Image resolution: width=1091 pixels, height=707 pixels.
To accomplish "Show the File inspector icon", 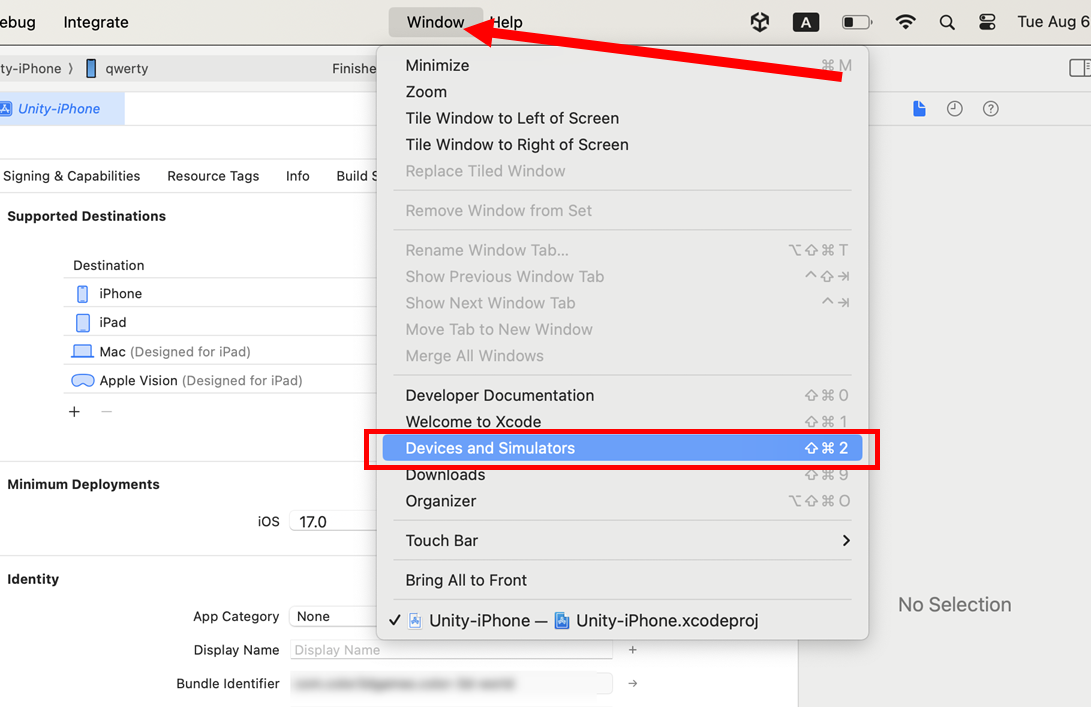I will [x=919, y=109].
